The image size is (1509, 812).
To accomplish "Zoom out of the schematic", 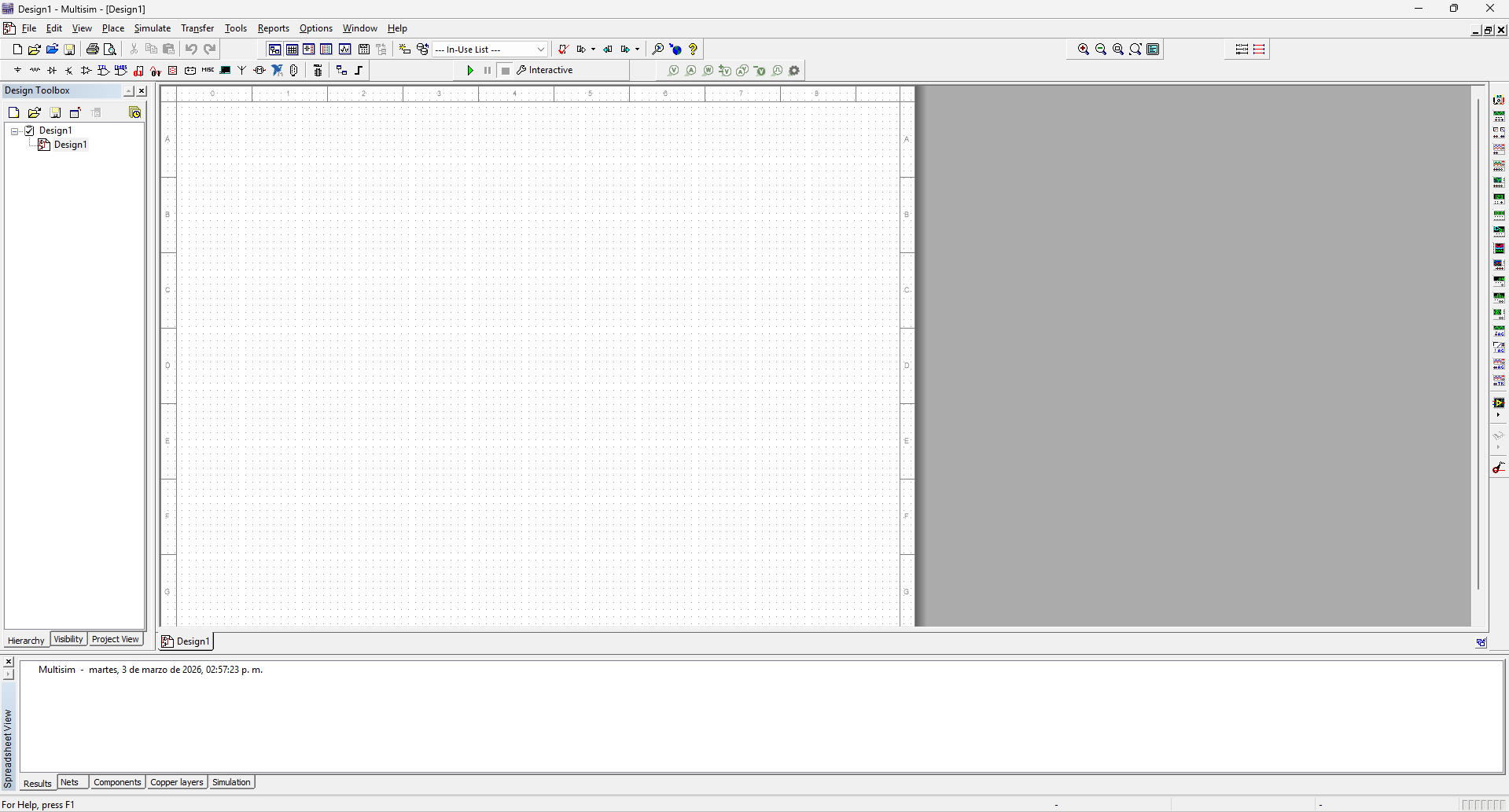I will click(x=1101, y=49).
